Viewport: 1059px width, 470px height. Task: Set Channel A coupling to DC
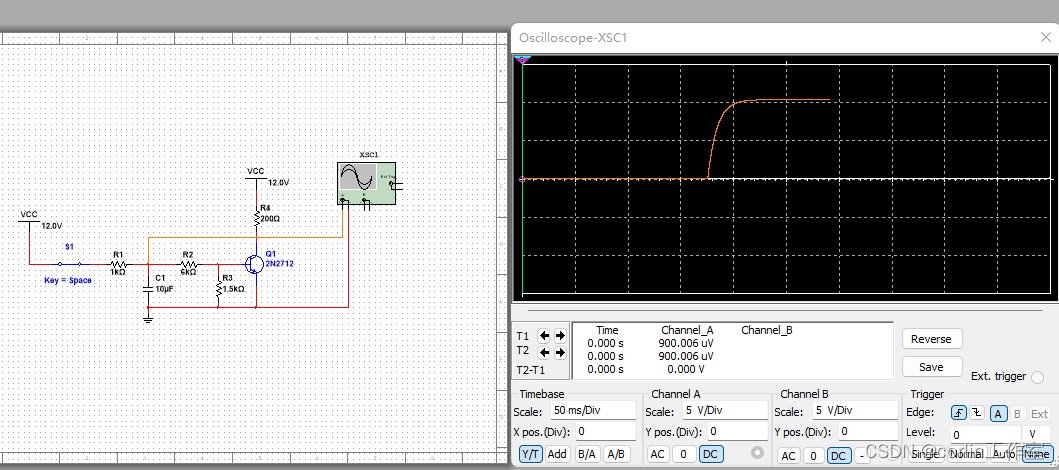(x=710, y=454)
